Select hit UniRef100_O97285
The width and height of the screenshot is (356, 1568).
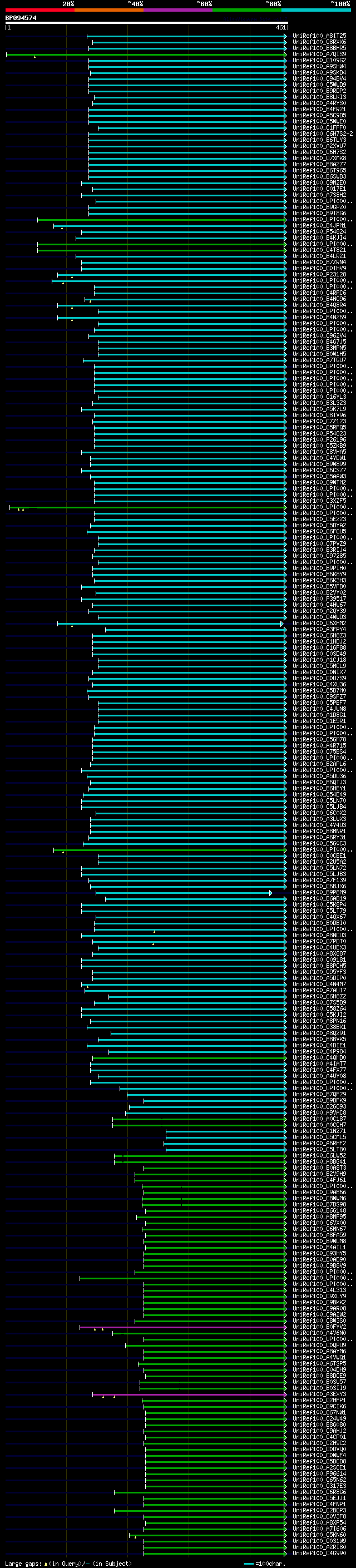click(x=319, y=556)
